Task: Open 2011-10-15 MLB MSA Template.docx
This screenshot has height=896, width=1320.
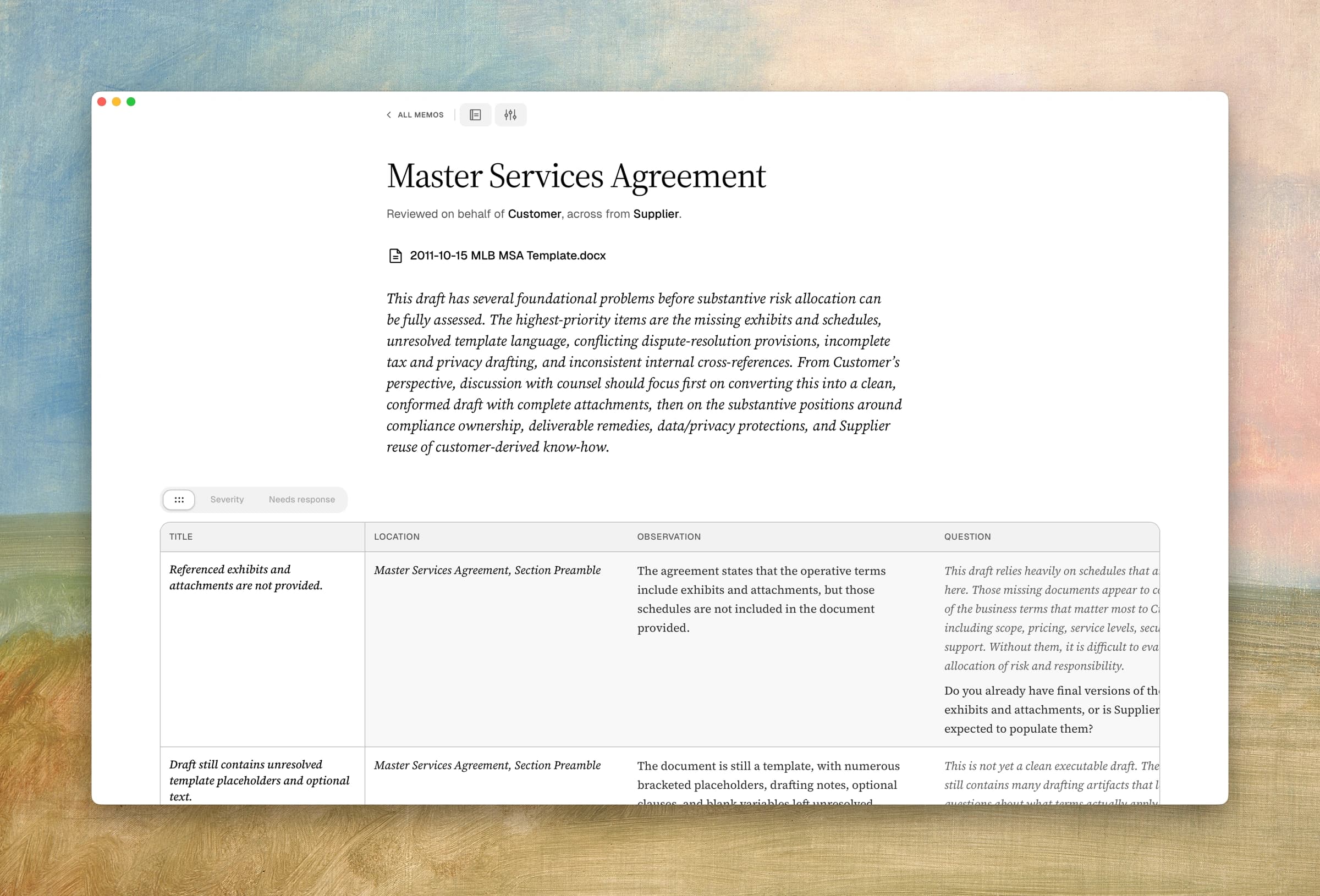Action: point(508,256)
